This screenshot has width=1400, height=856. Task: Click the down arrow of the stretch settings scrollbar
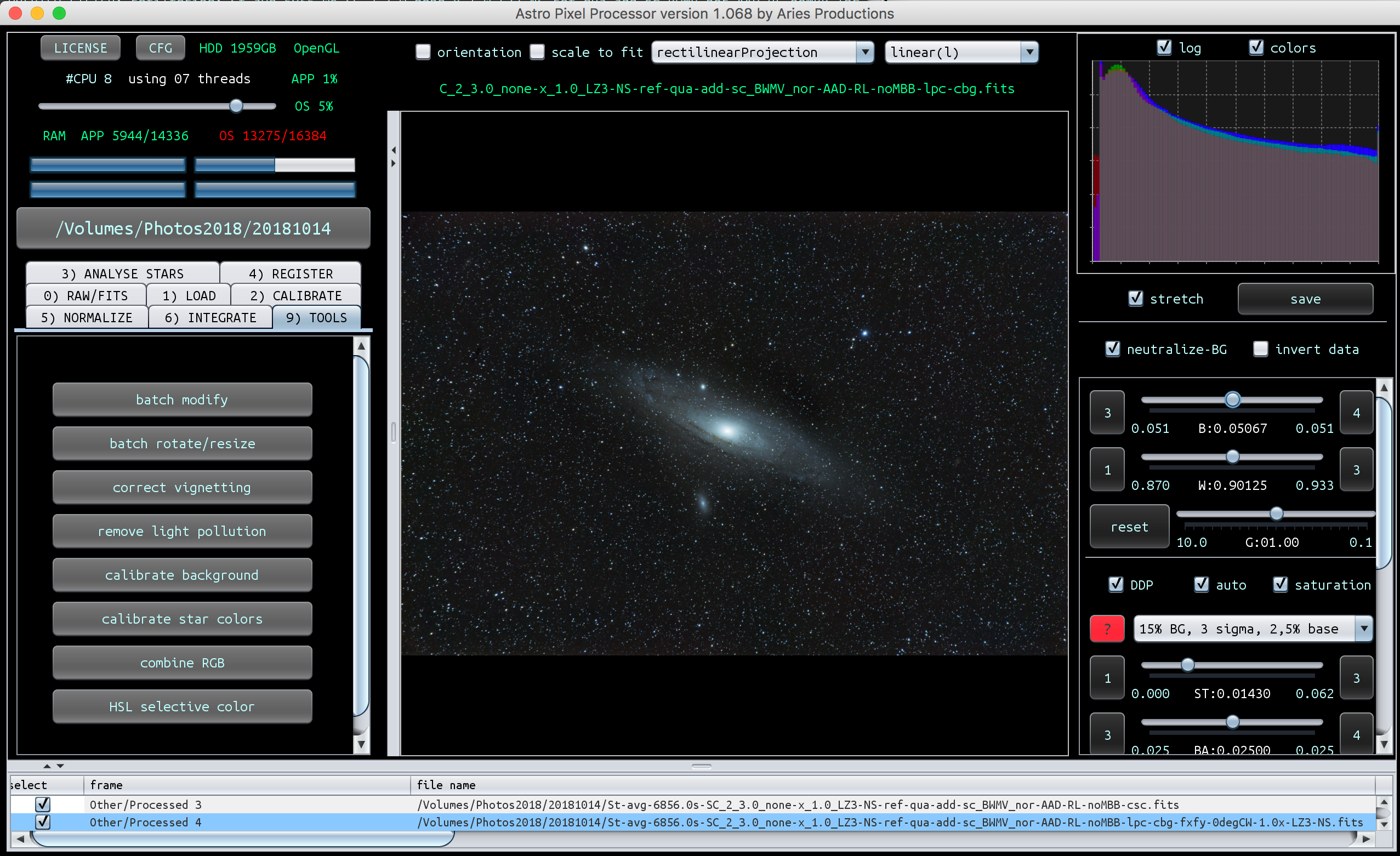point(1384,744)
